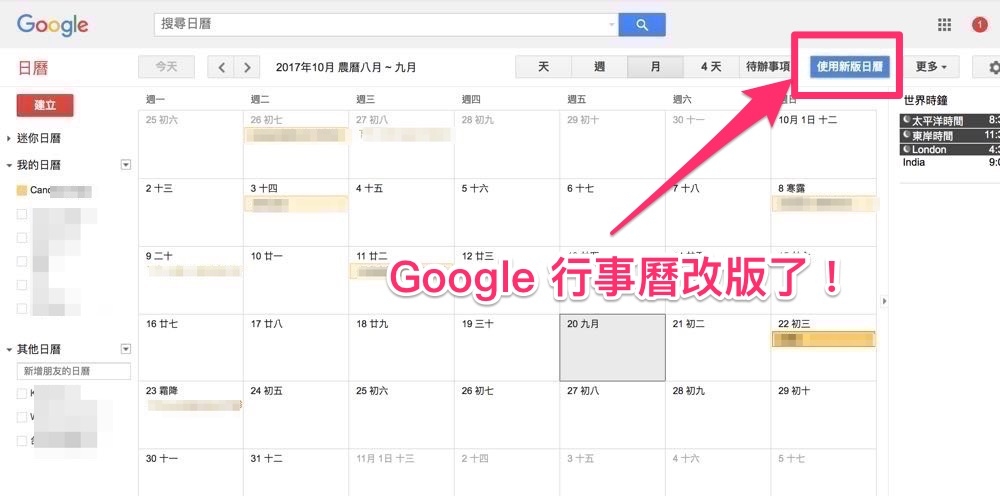
Task: Switch to 月 view
Action: point(656,67)
